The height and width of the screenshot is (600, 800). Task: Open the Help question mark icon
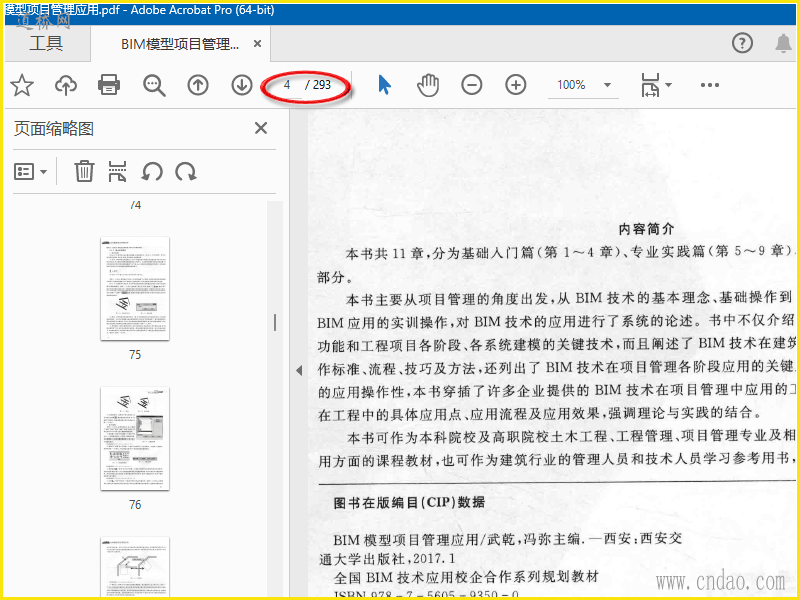tap(742, 43)
